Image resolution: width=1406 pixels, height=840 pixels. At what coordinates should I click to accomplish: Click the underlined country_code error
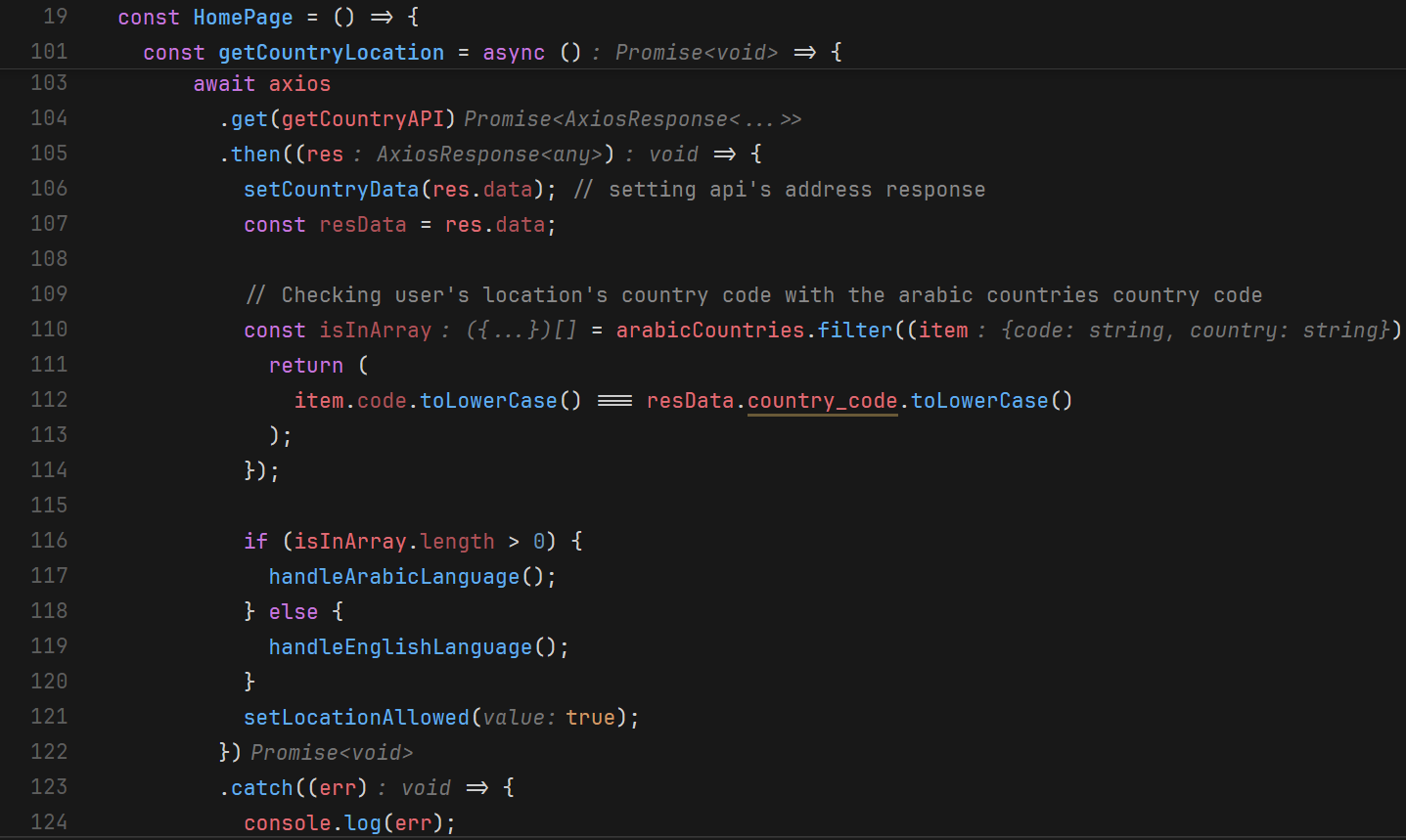click(x=822, y=400)
